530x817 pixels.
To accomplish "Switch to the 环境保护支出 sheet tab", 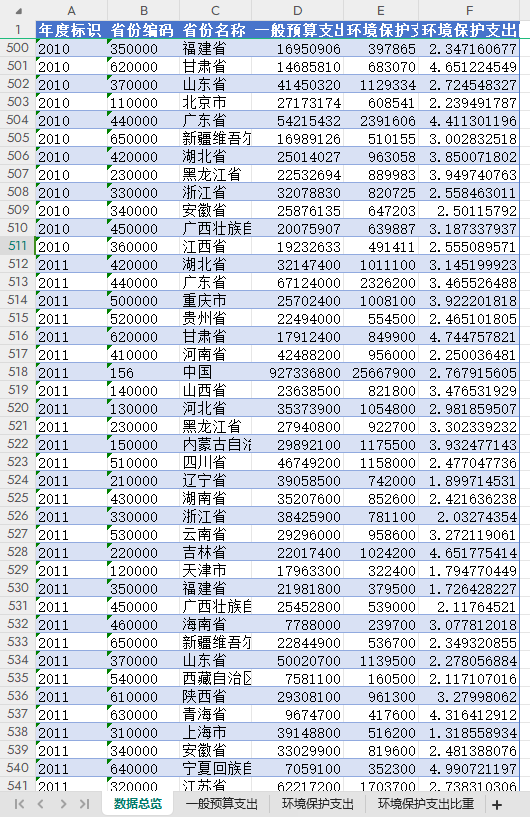I will (317, 804).
